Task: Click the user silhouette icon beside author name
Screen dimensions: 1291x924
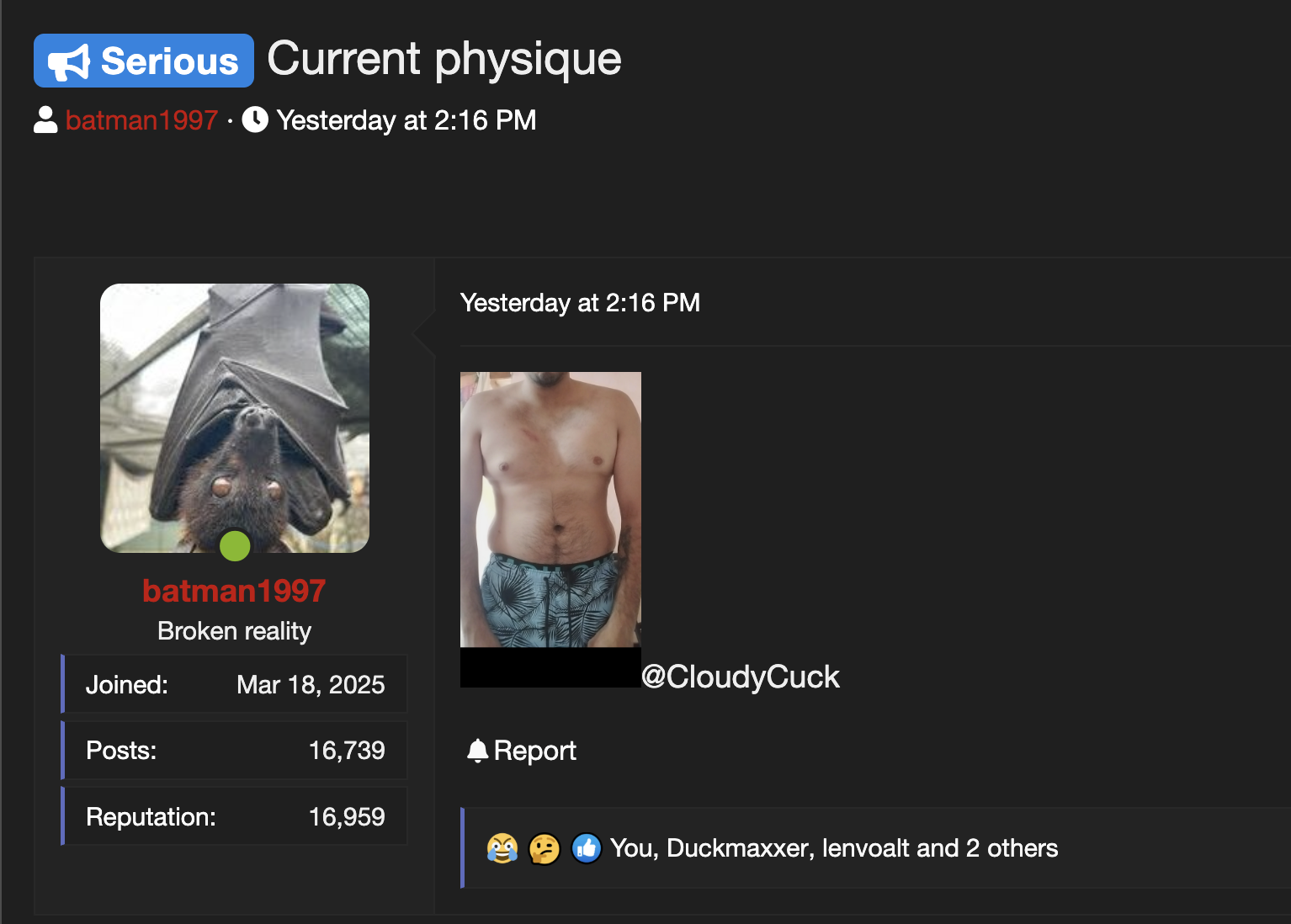Action: [x=45, y=119]
